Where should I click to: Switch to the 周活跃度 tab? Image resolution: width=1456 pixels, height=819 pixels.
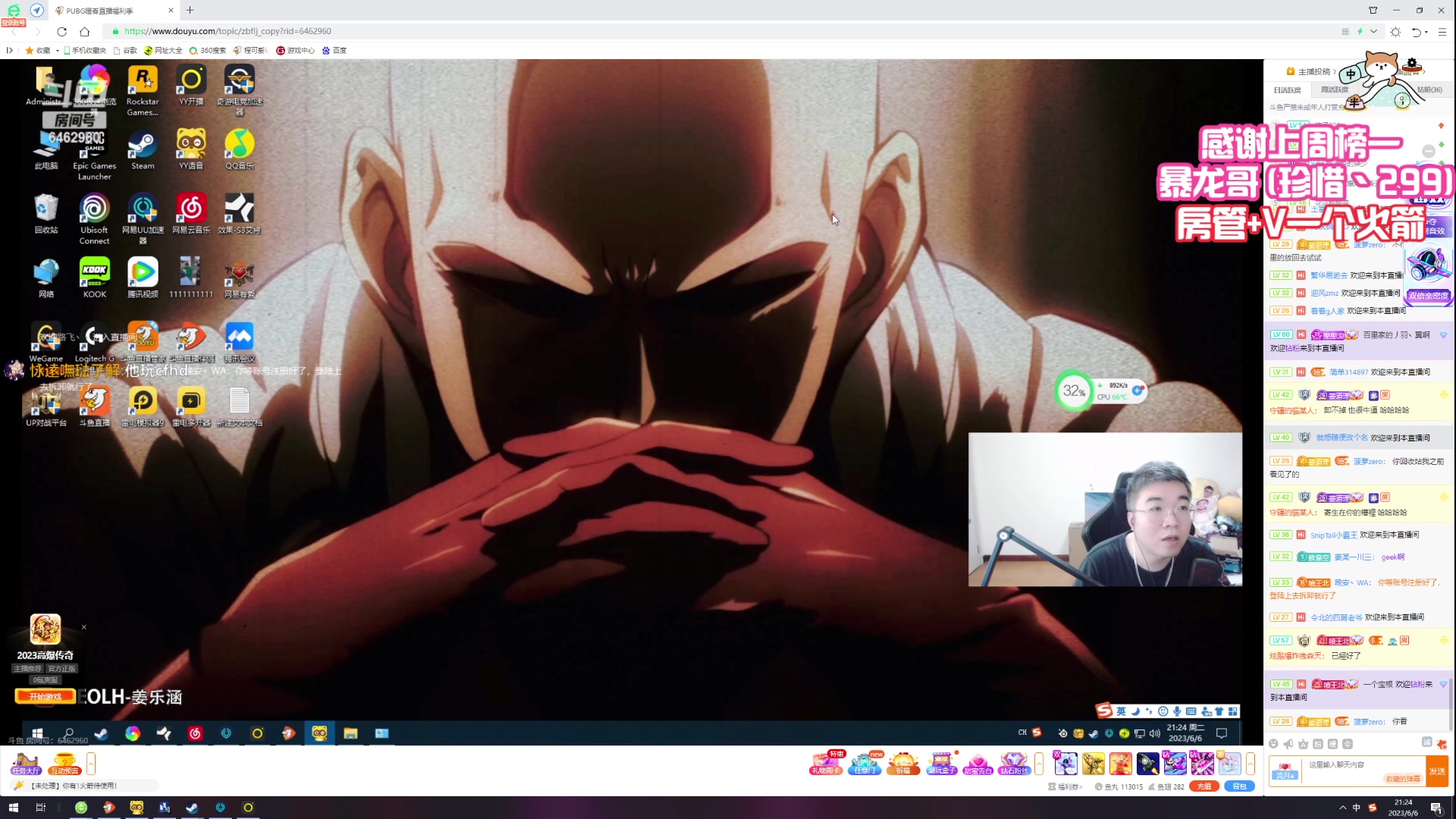[x=1335, y=89]
